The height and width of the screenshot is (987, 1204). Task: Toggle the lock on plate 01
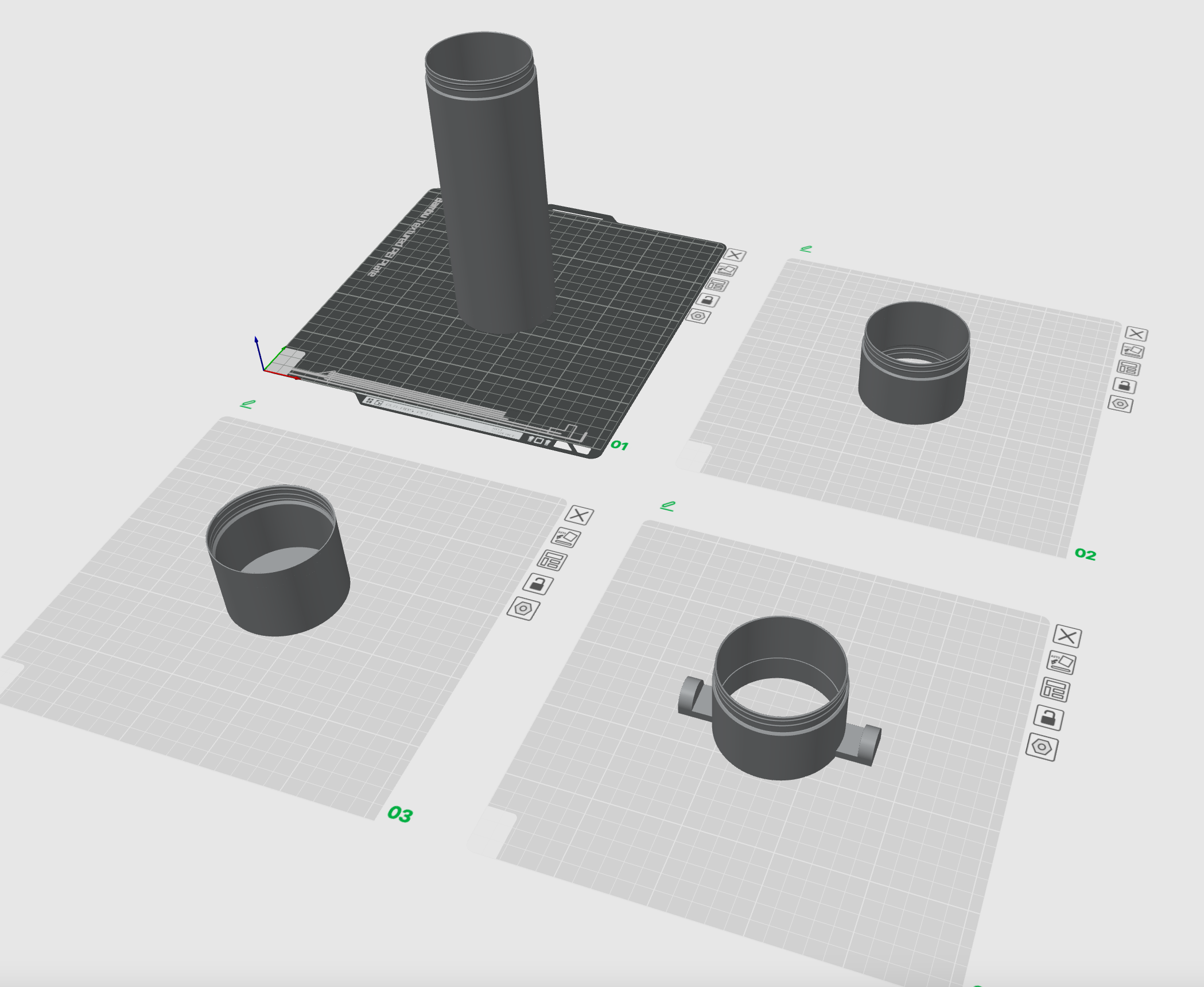coord(708,300)
